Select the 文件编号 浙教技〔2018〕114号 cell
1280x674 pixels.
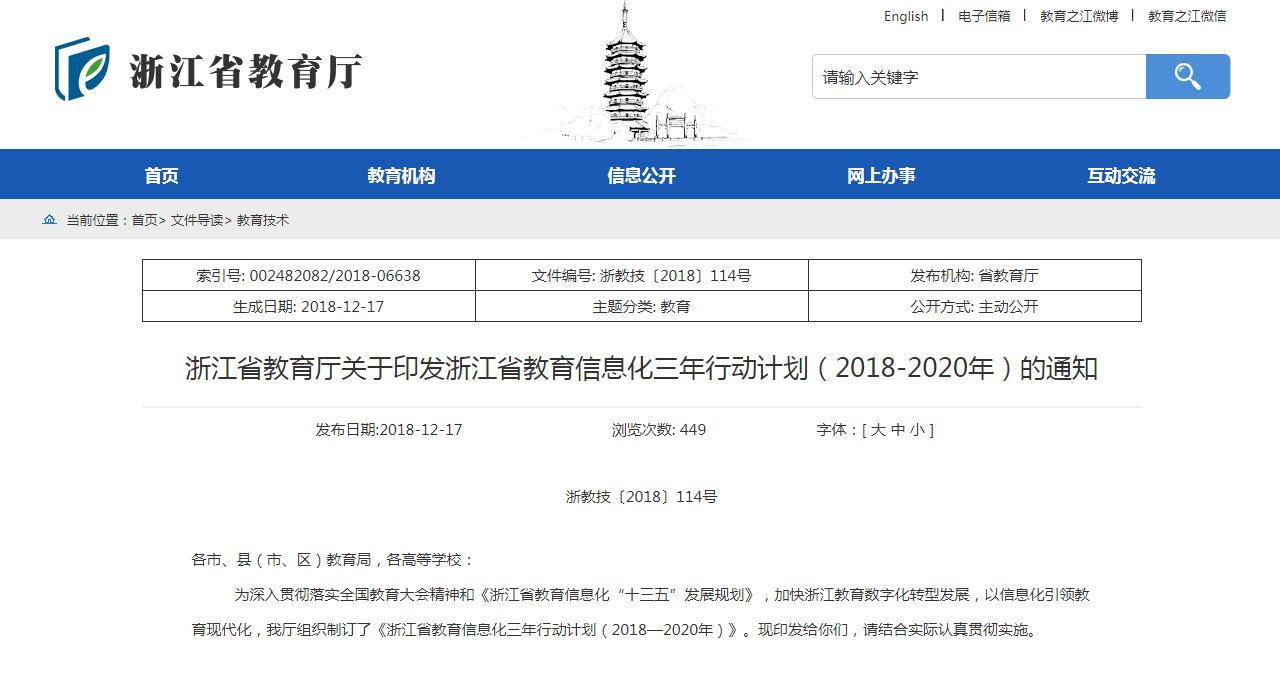[642, 276]
